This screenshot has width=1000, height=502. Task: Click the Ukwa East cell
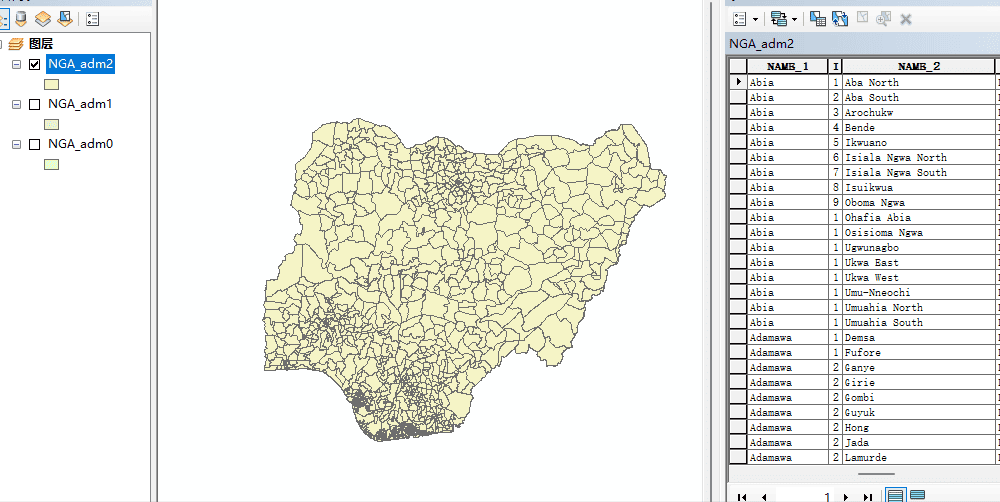point(919,262)
